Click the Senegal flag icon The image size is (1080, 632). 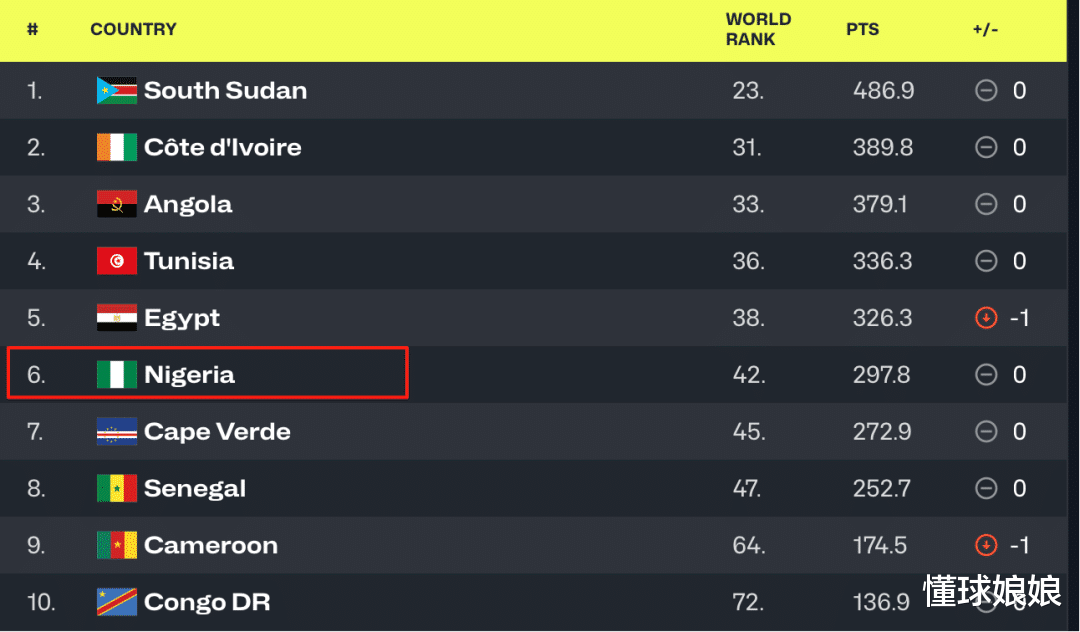116,488
